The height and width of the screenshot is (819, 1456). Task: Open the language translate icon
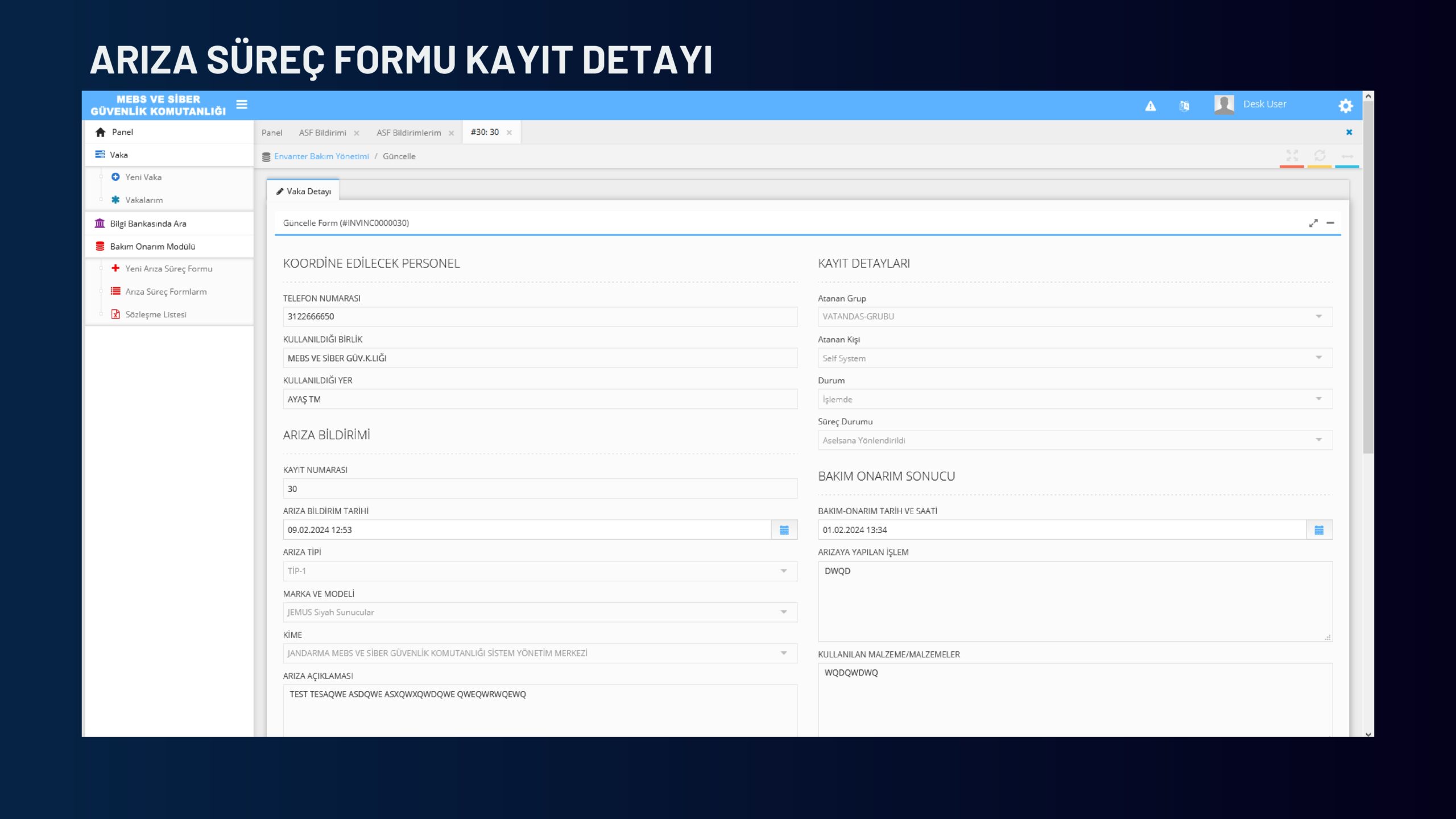coord(1184,106)
